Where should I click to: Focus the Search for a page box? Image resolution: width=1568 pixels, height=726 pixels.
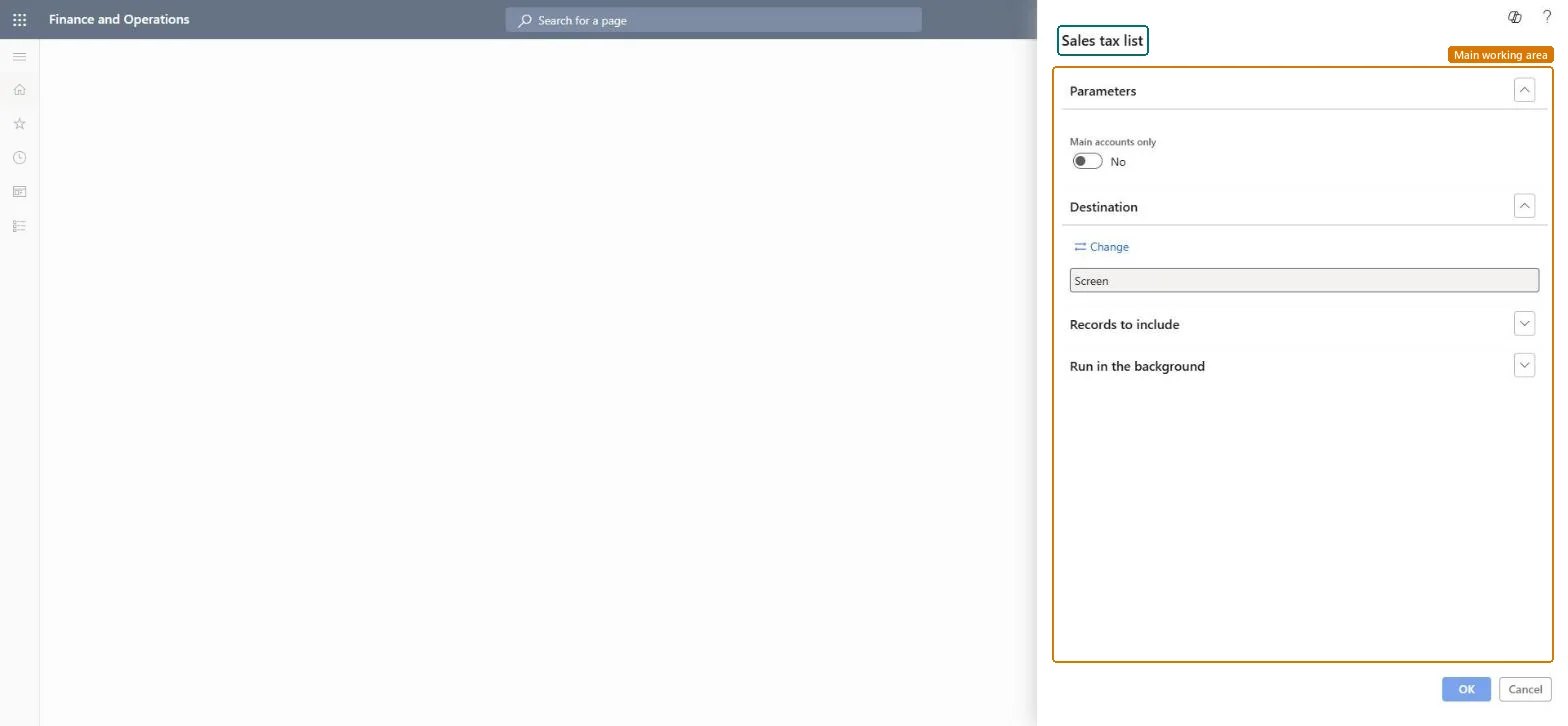[x=713, y=20]
